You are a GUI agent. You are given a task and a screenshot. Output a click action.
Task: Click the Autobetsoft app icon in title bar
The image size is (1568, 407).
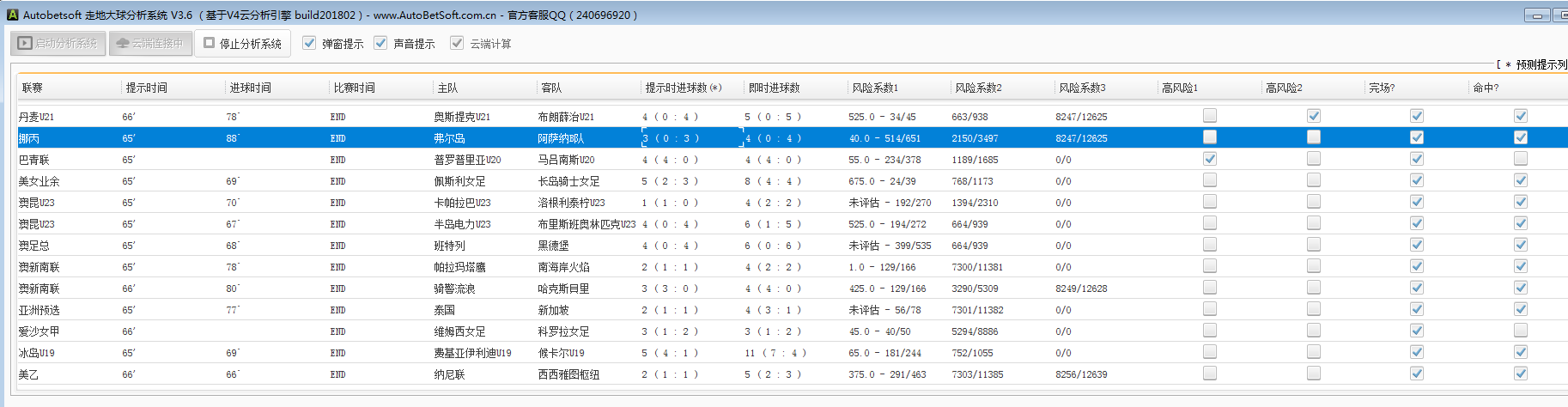12,15
